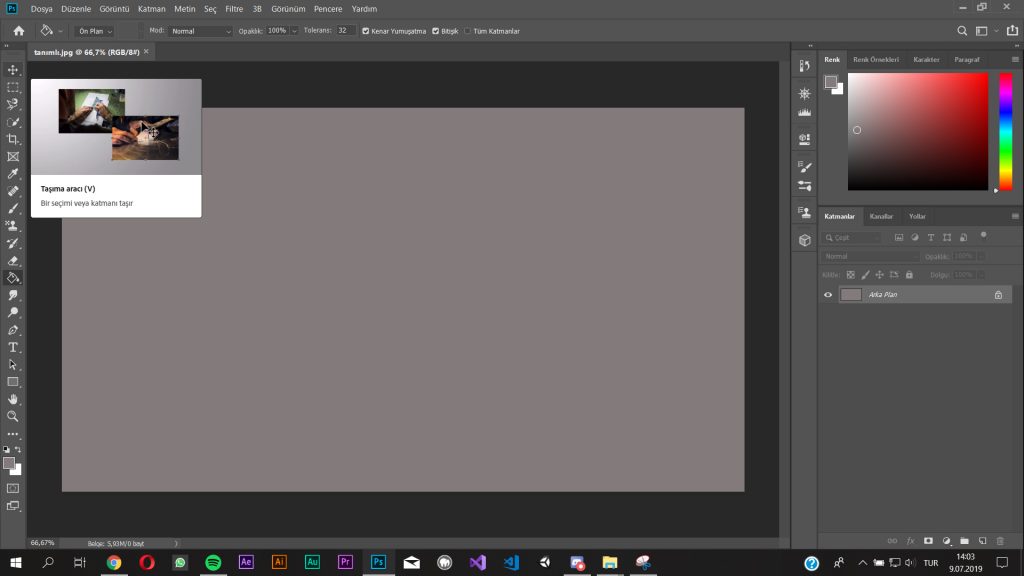This screenshot has height=576, width=1024.
Task: Select the Move tool in the toolbar
Action: tap(13, 70)
